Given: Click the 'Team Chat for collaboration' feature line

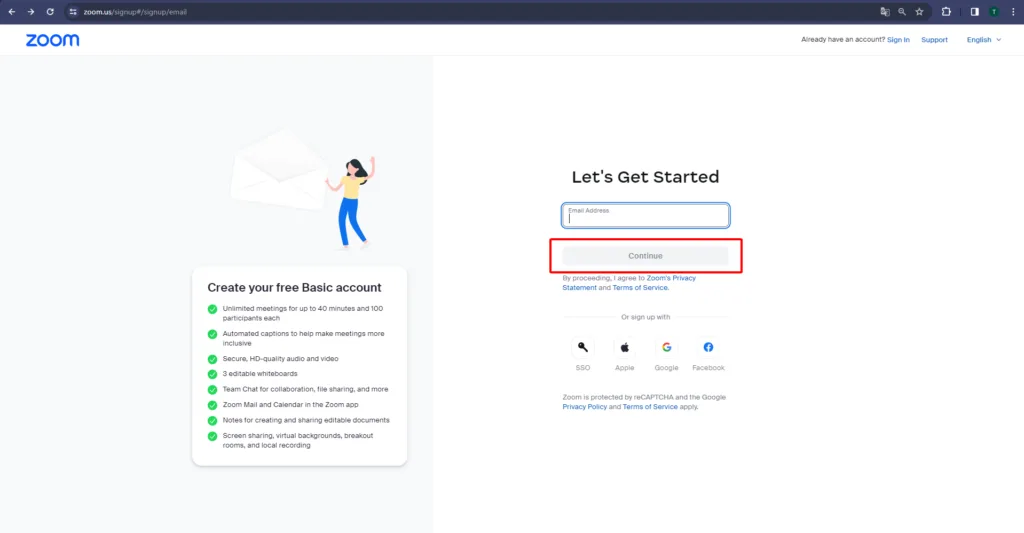Looking at the screenshot, I should (306, 389).
